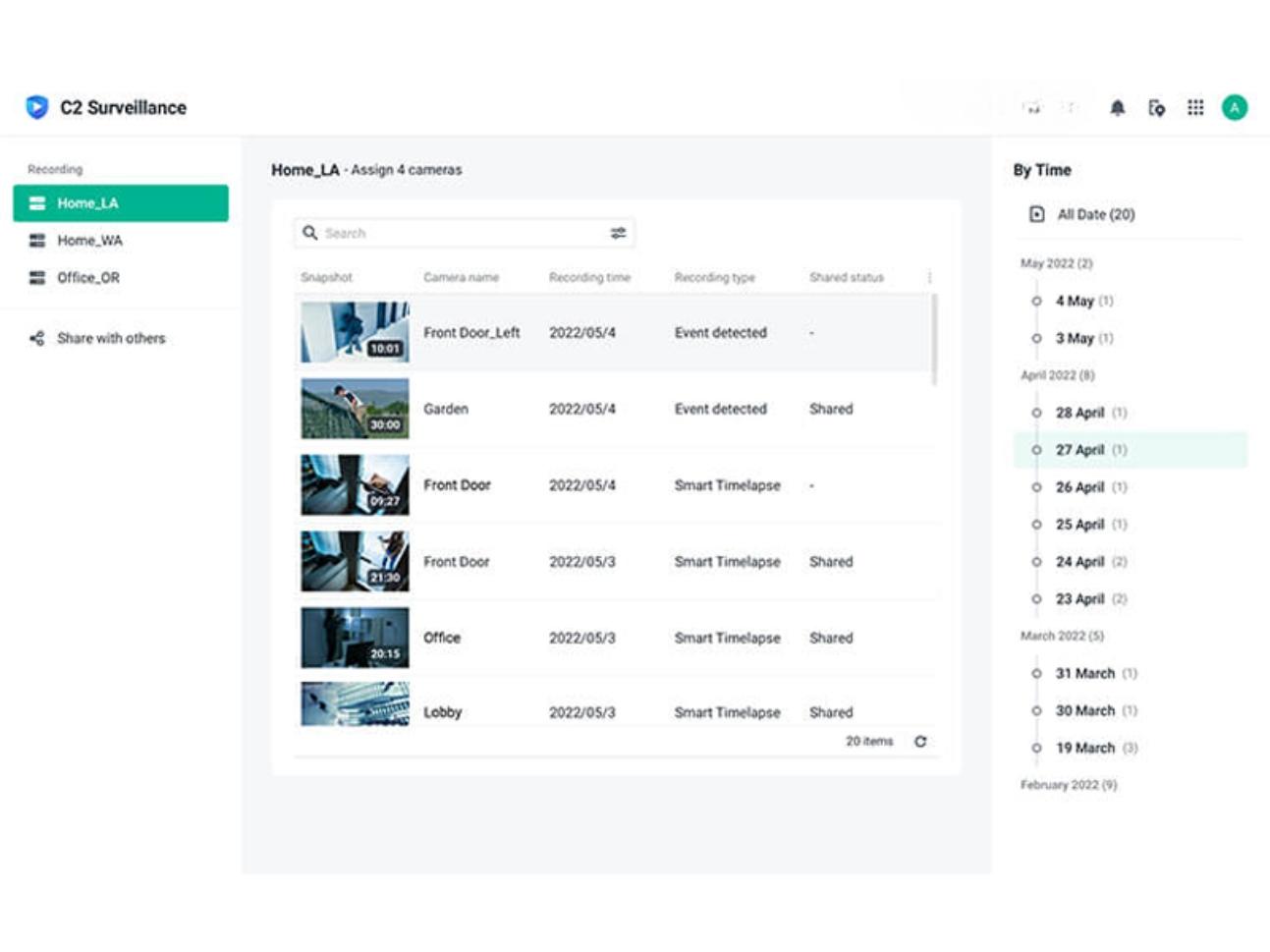Click Event detected in the Garden row
1270x952 pixels.
click(720, 409)
